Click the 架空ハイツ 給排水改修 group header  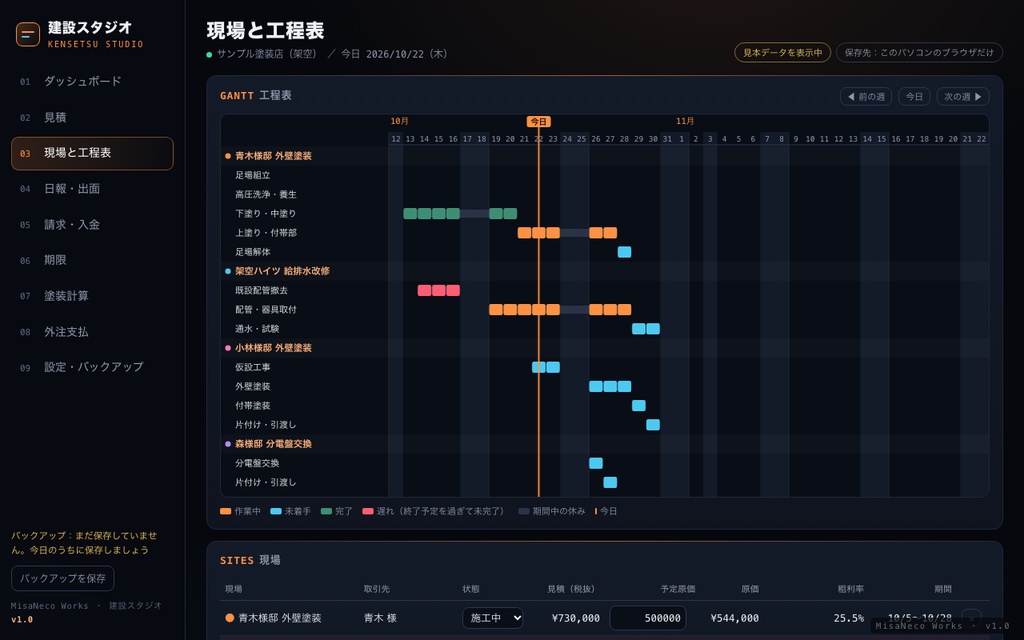pos(282,271)
